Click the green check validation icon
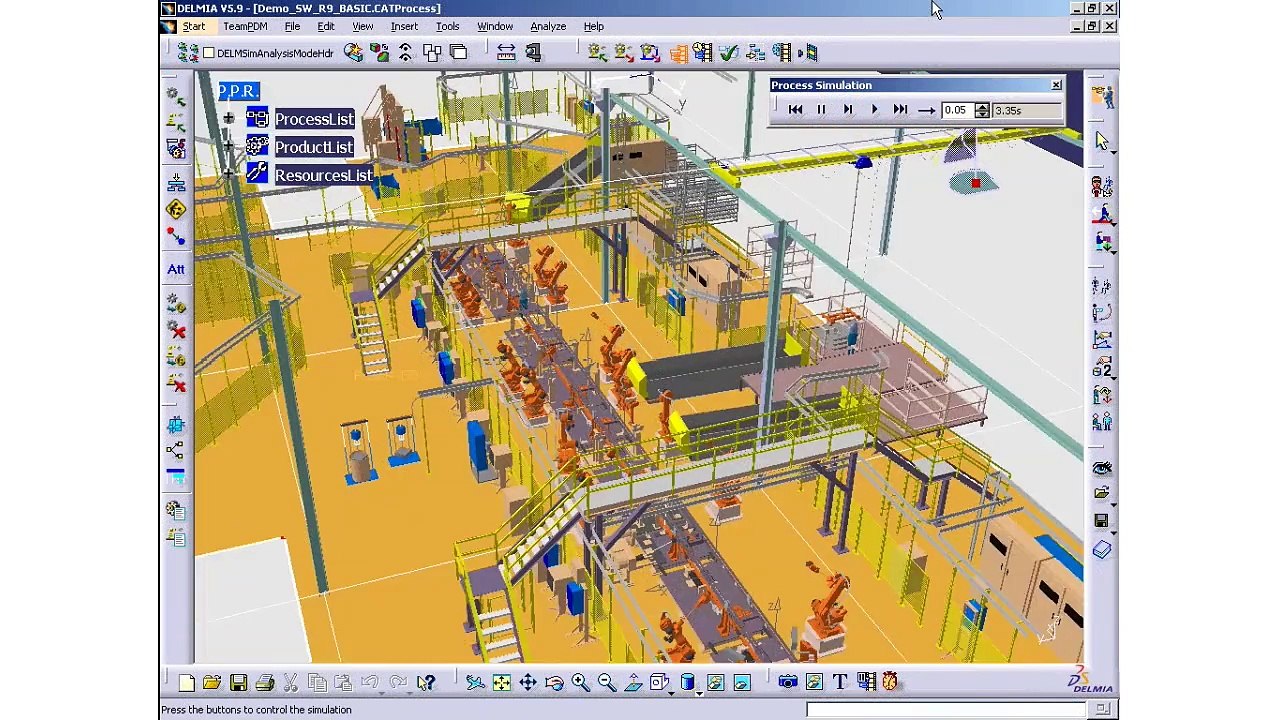Viewport: 1280px width, 720px height. pyautogui.click(x=728, y=53)
